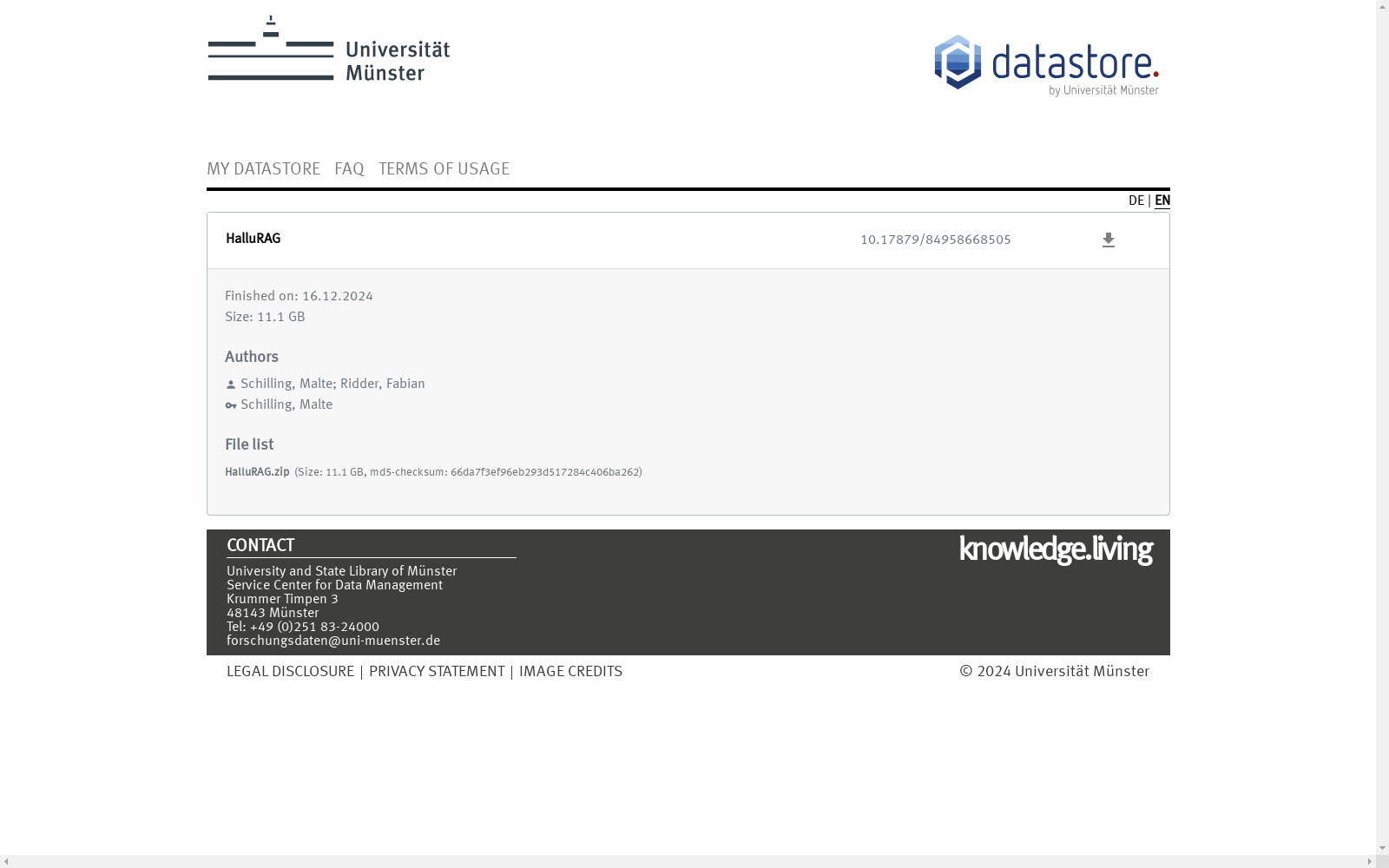
Task: Click the vertical scrollbar down arrow
Action: (1382, 848)
